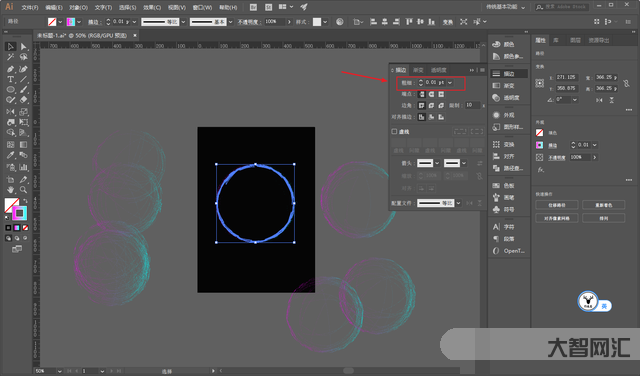Click the GPU performance rocket icon

click(x=304, y=7)
